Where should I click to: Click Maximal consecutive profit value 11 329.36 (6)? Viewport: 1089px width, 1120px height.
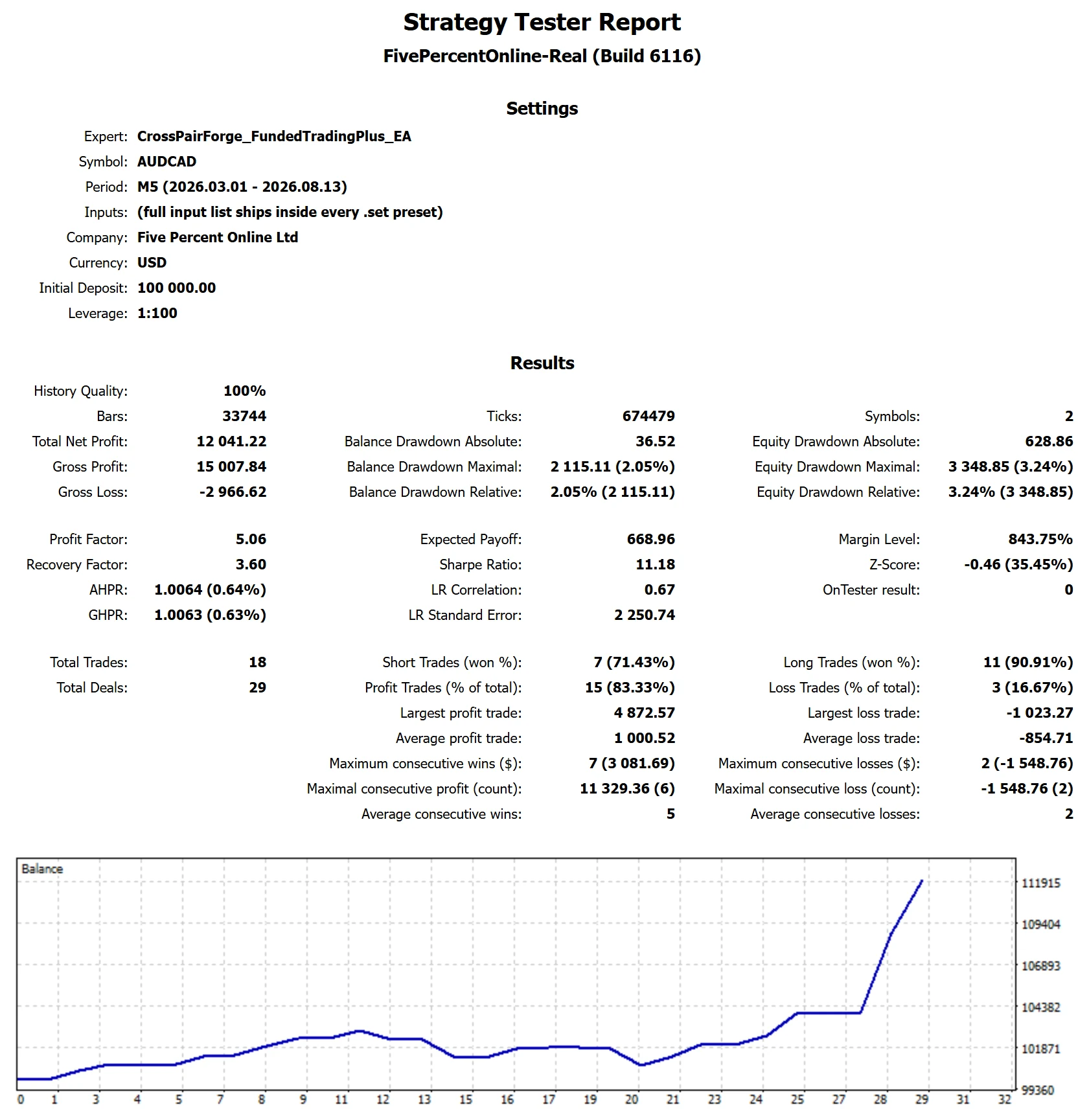(627, 789)
